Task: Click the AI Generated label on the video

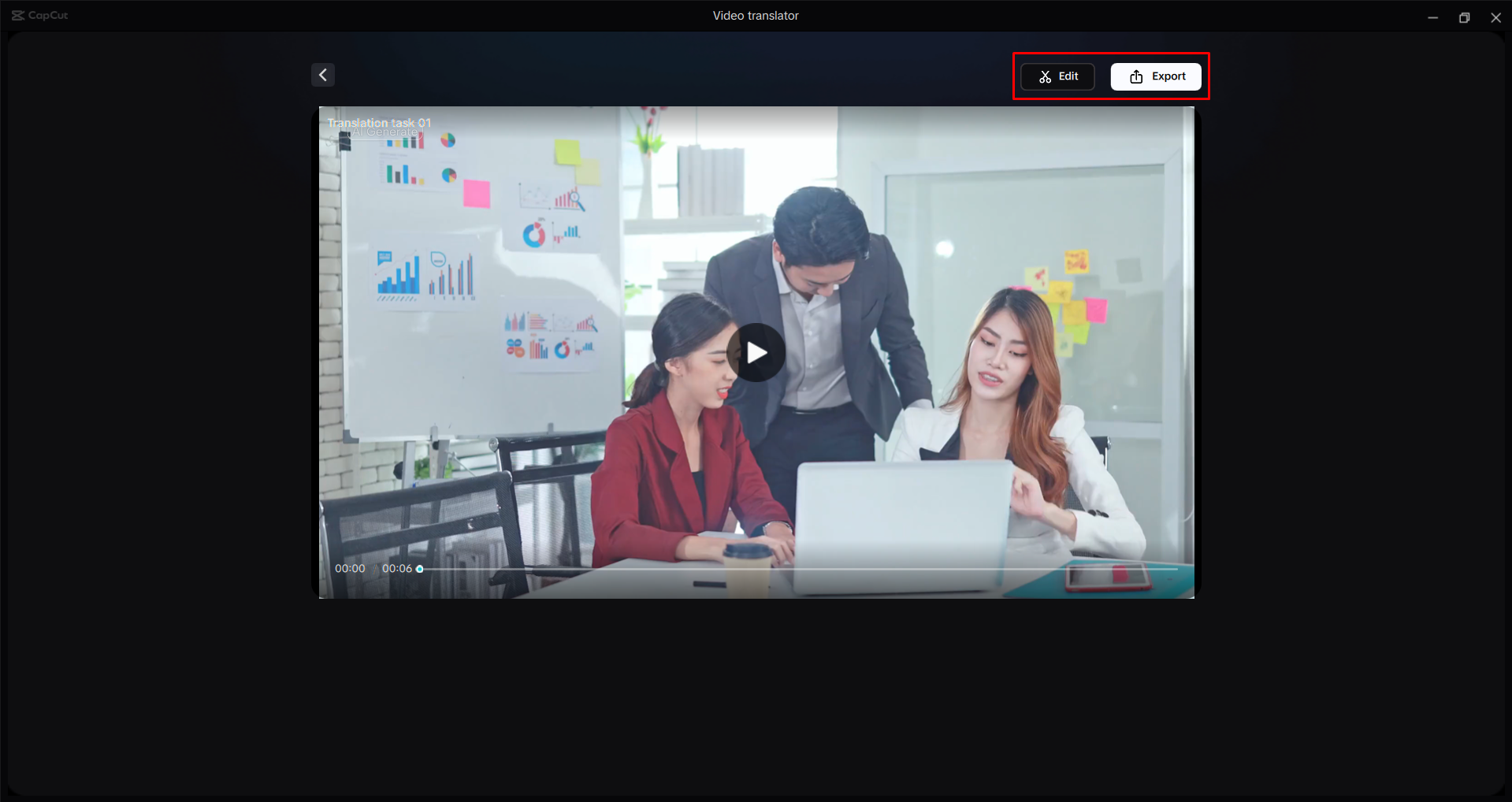Action: 385,132
